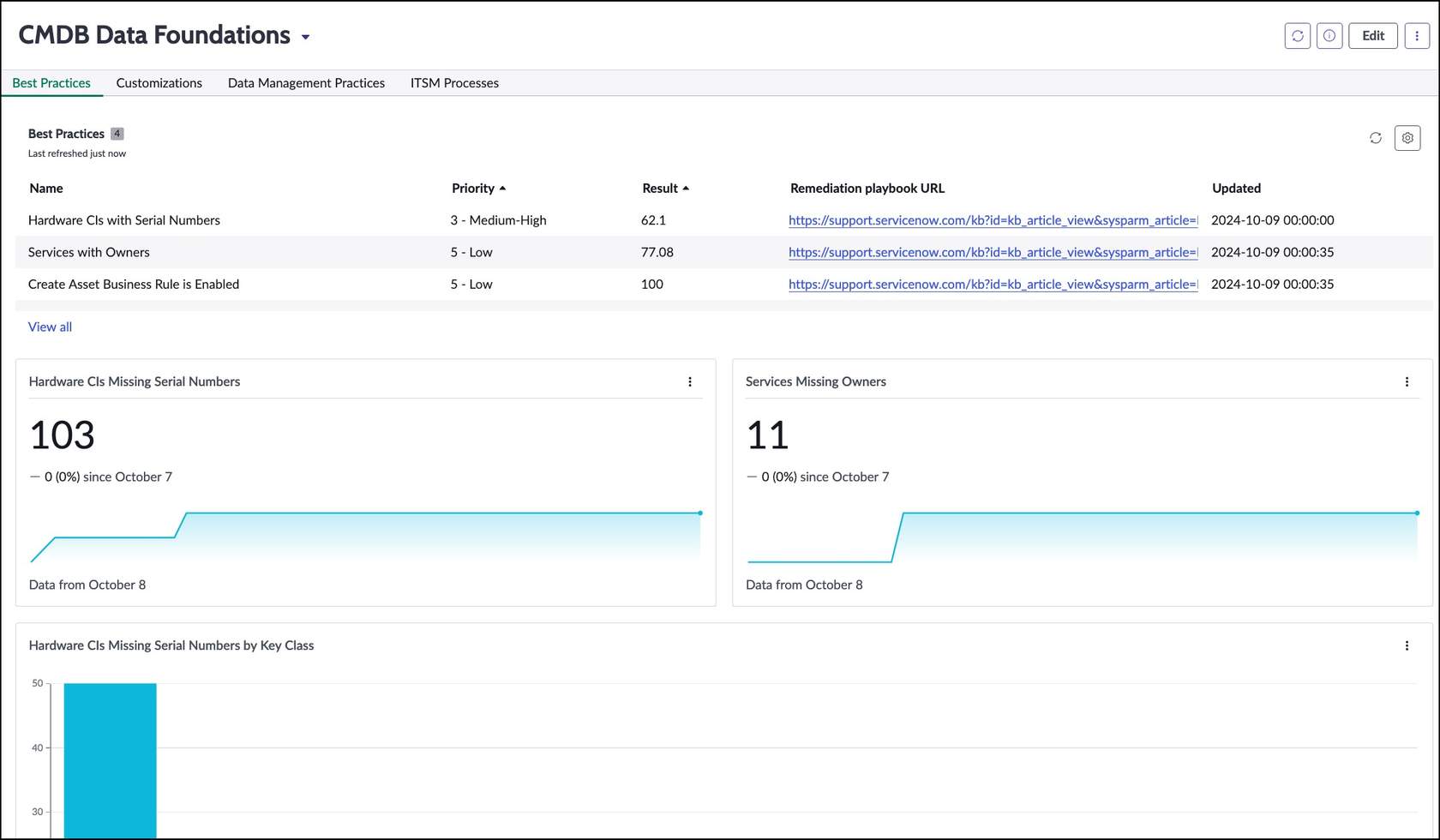
Task: Open the dashboard overflow kebab menu
Action: pos(1417,36)
